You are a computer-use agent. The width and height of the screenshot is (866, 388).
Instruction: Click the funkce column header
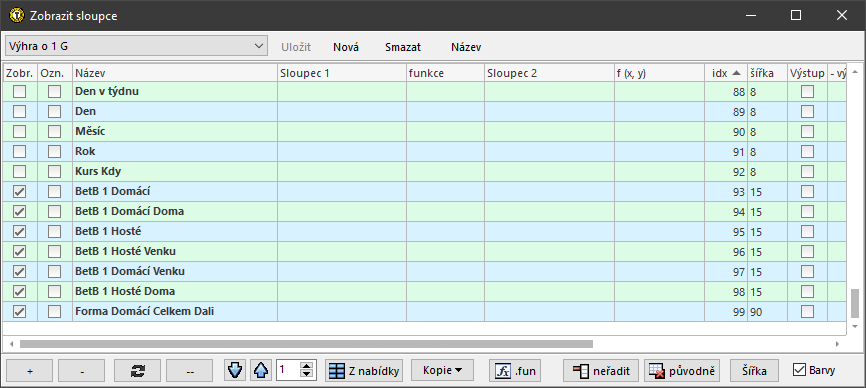(x=446, y=73)
